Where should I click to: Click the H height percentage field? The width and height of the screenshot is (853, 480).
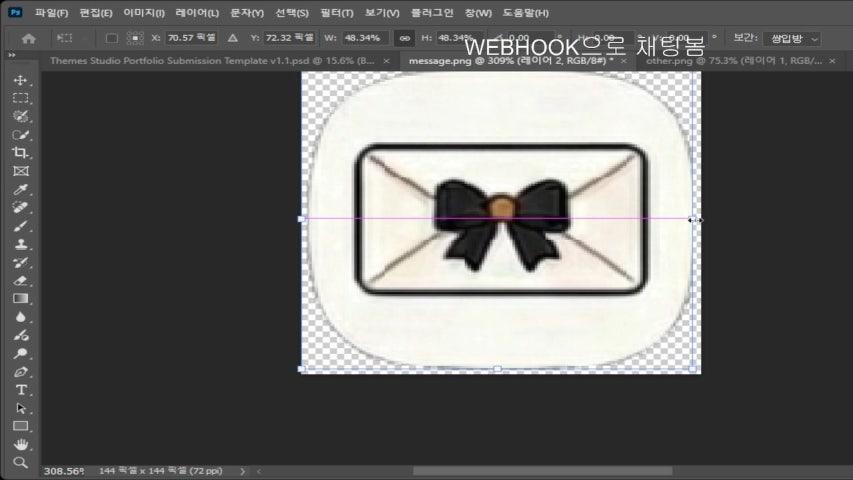point(459,38)
